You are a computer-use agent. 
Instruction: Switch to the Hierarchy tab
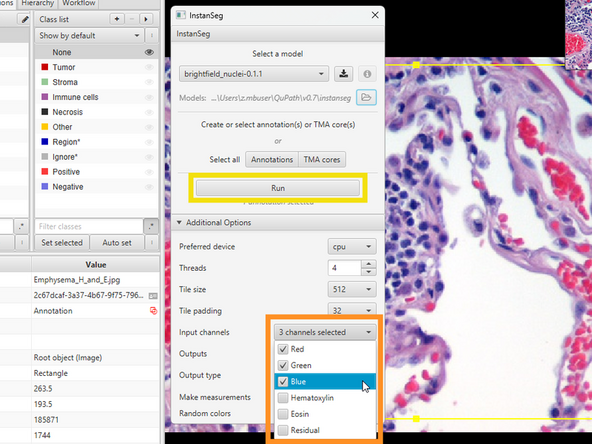[38, 3]
